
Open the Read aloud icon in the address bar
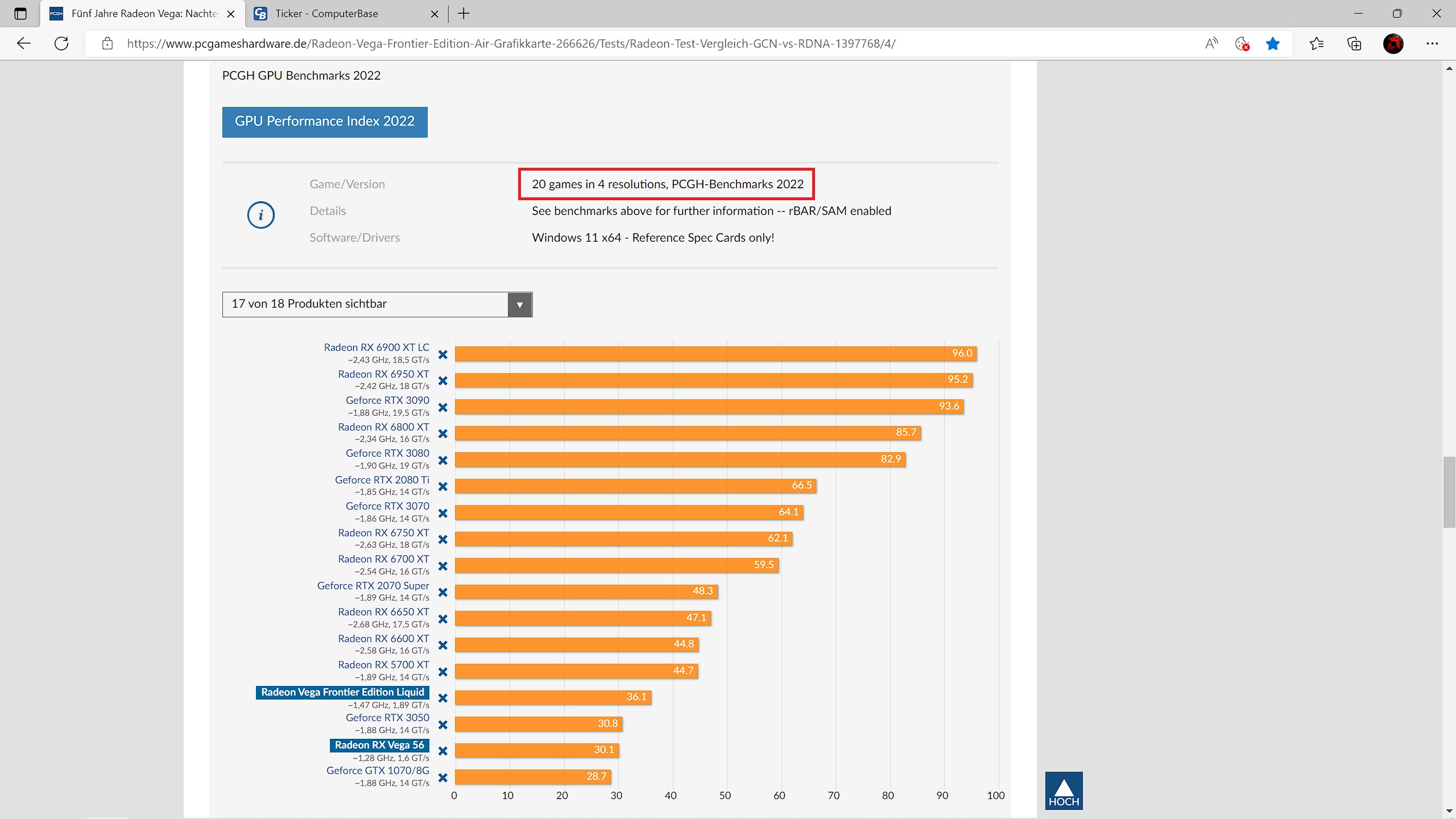click(x=1211, y=43)
